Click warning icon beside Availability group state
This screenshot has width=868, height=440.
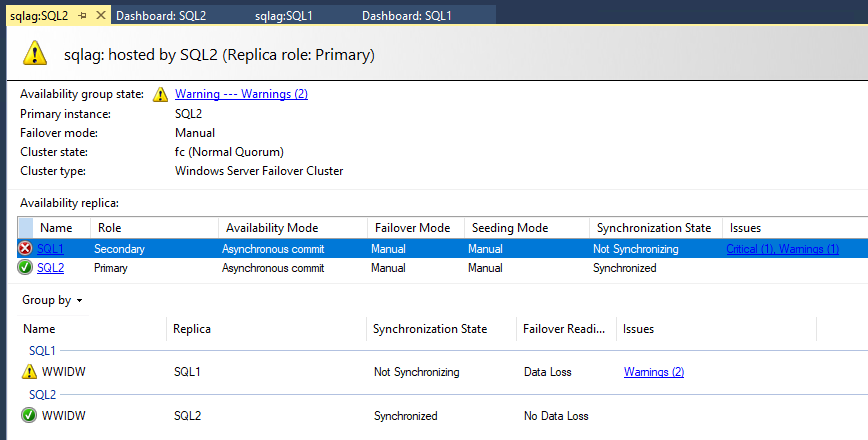160,95
